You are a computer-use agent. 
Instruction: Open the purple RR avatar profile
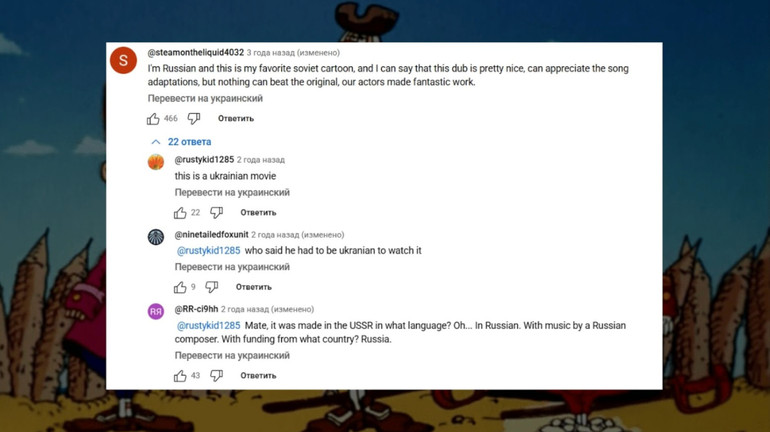pos(156,311)
